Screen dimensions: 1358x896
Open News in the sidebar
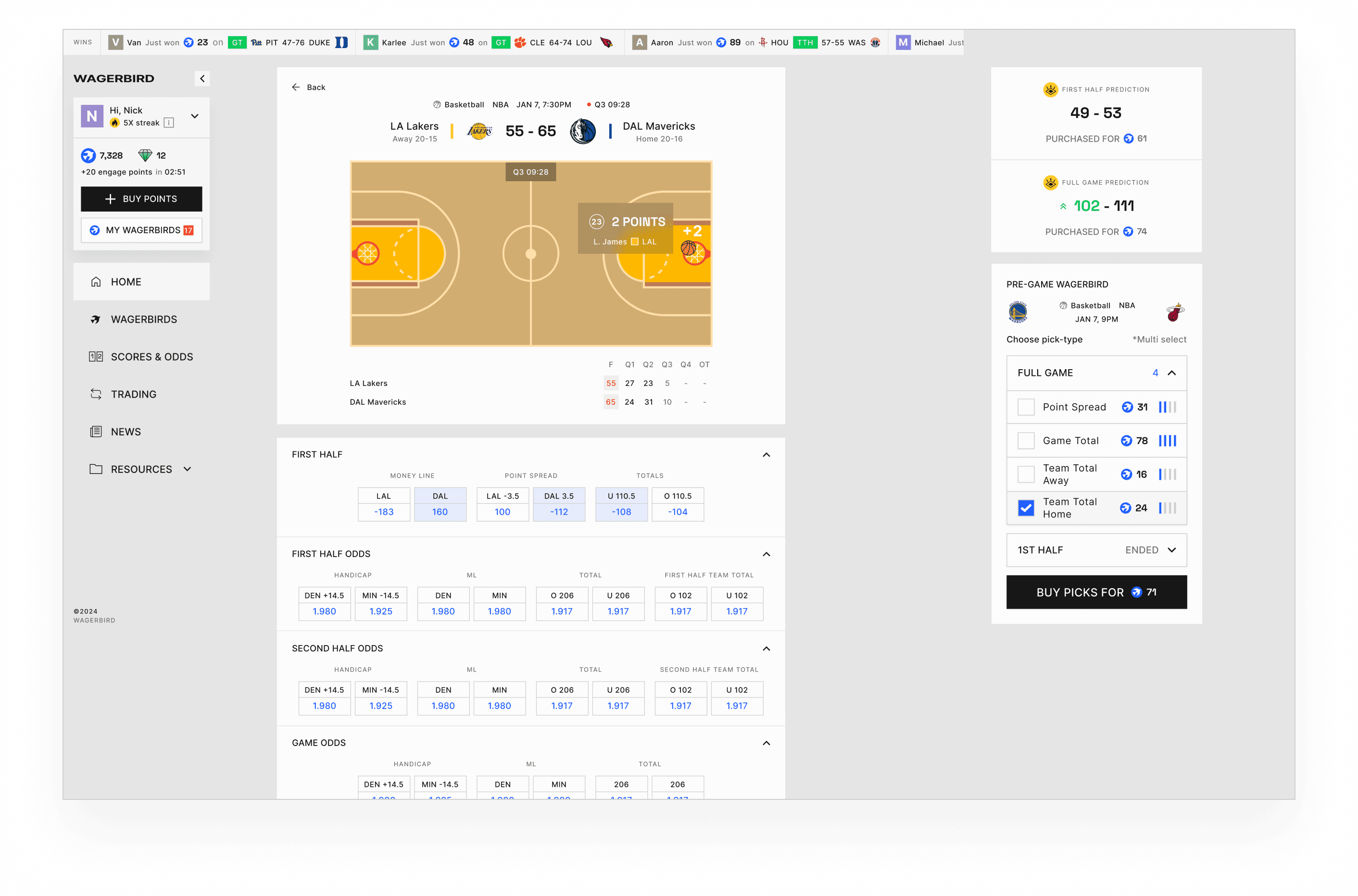pos(141,432)
